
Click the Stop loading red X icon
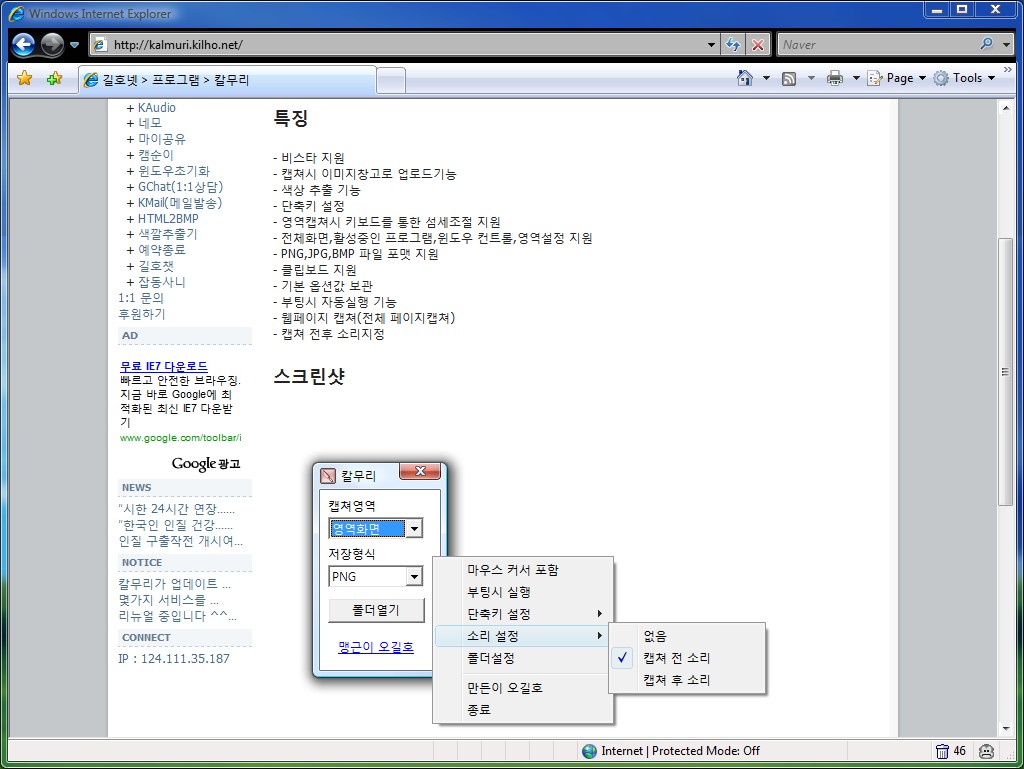click(x=758, y=45)
